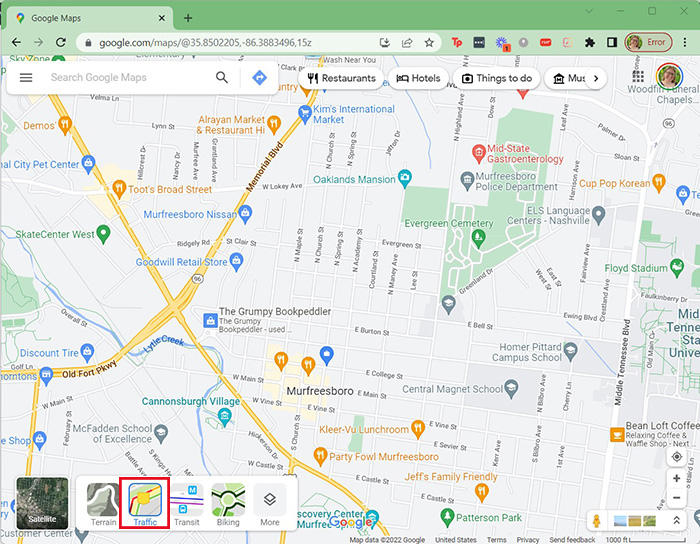The width and height of the screenshot is (700, 544).
Task: Zoom out with the minus button
Action: coord(677,498)
